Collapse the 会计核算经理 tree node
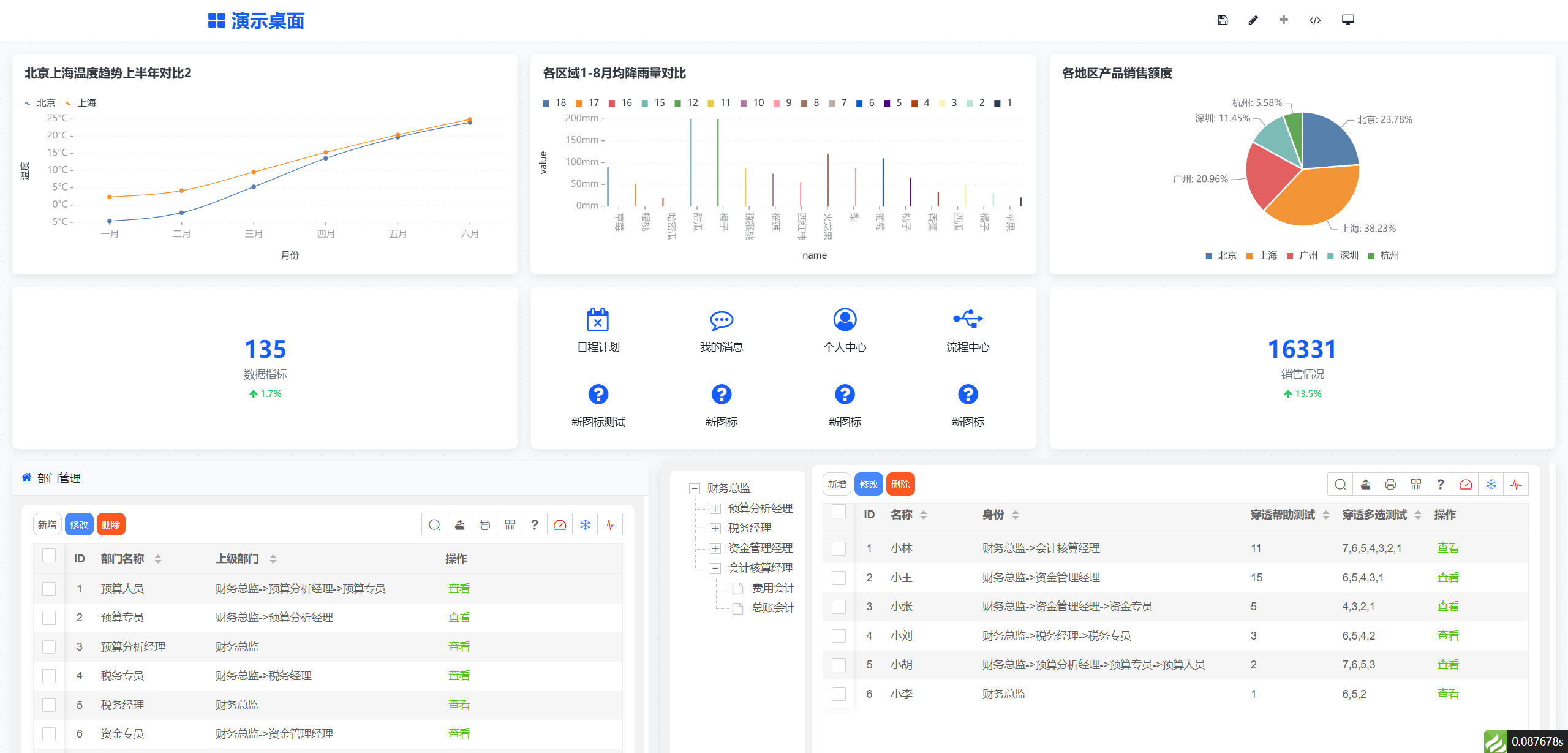 [715, 568]
